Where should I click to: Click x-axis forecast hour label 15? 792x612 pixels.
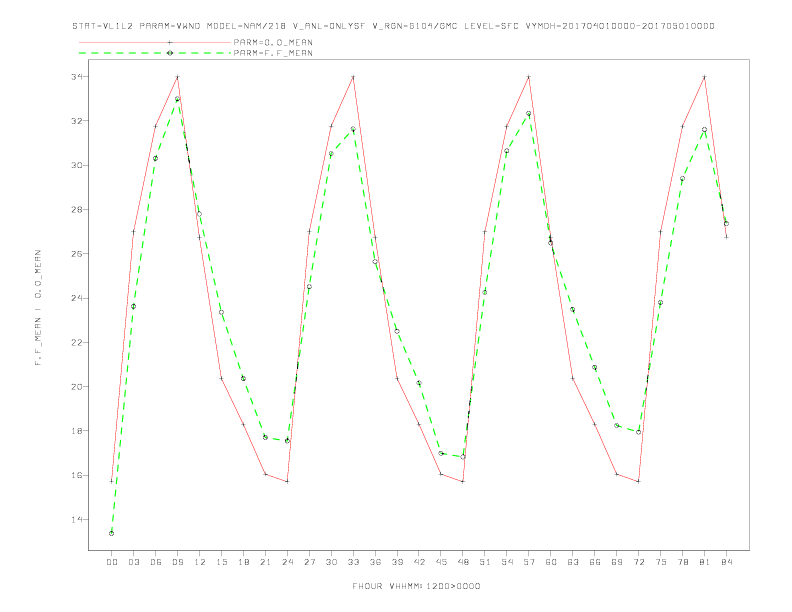pyautogui.click(x=221, y=562)
